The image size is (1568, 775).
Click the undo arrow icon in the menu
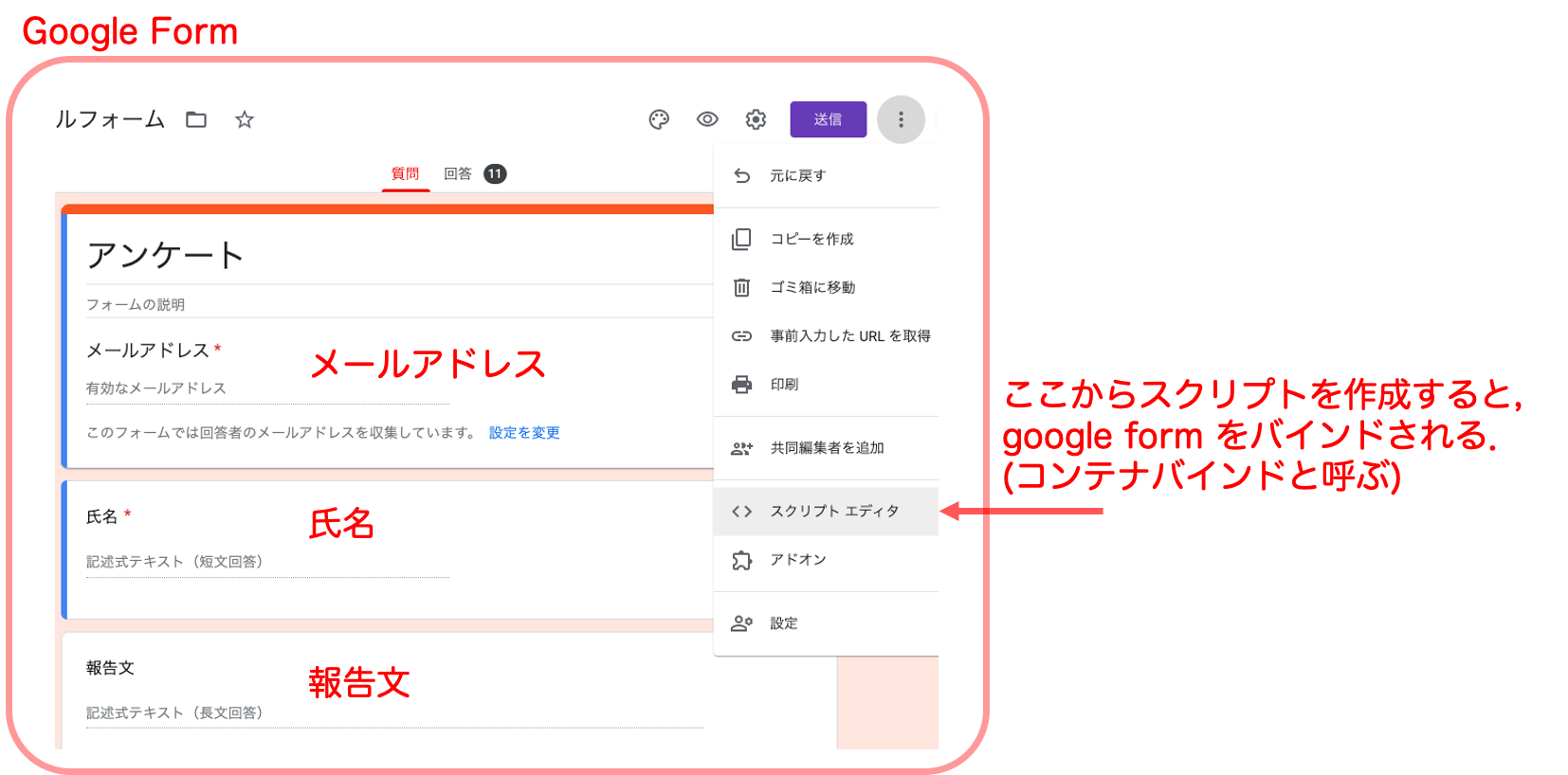[741, 176]
